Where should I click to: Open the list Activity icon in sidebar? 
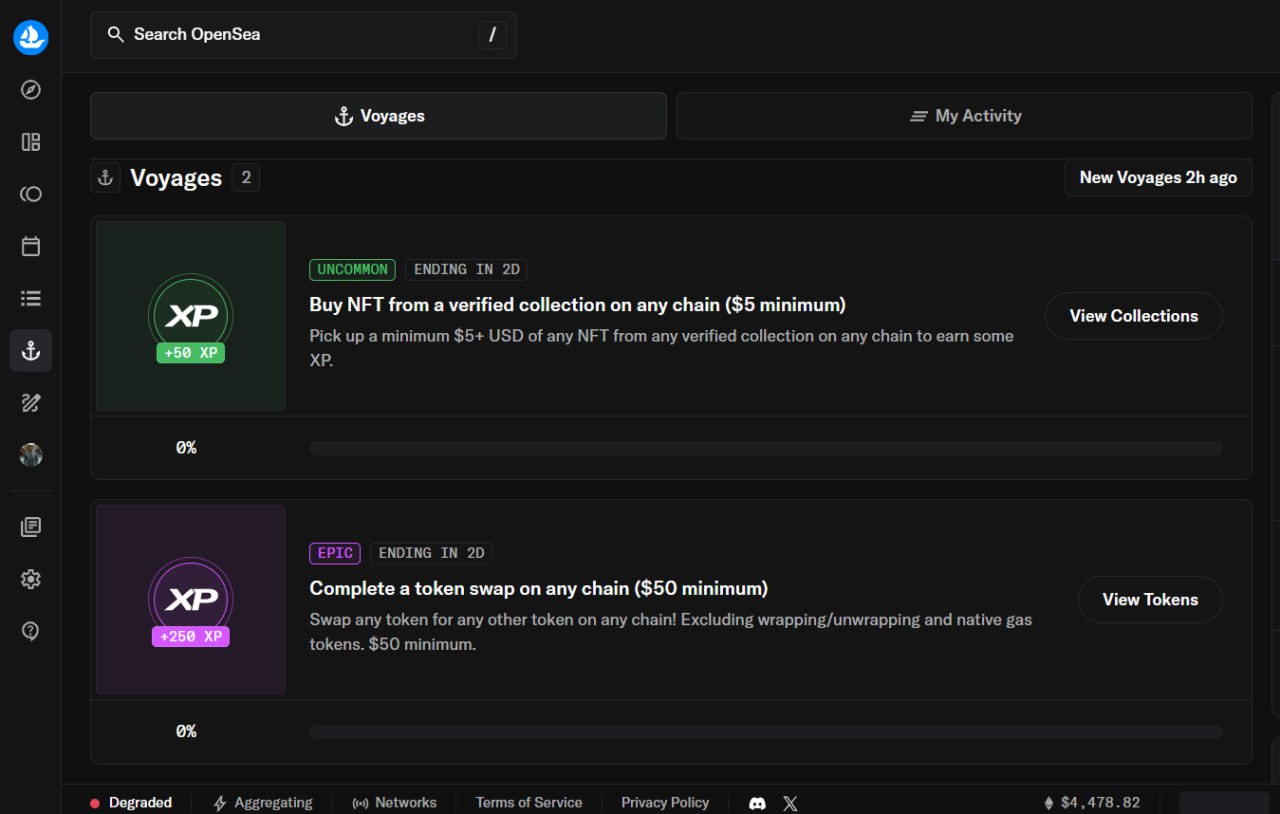31,298
